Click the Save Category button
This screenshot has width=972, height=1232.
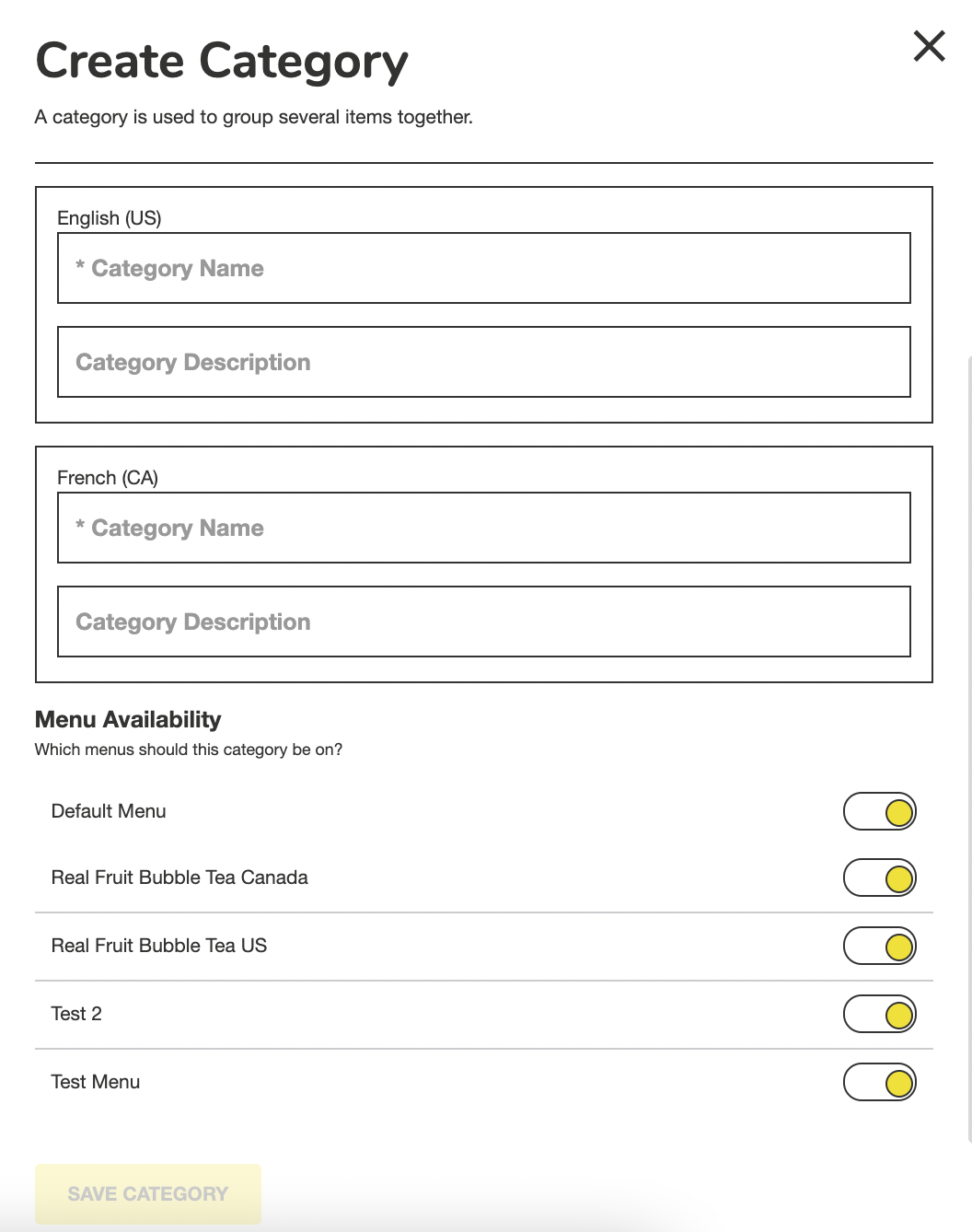pos(148,1194)
